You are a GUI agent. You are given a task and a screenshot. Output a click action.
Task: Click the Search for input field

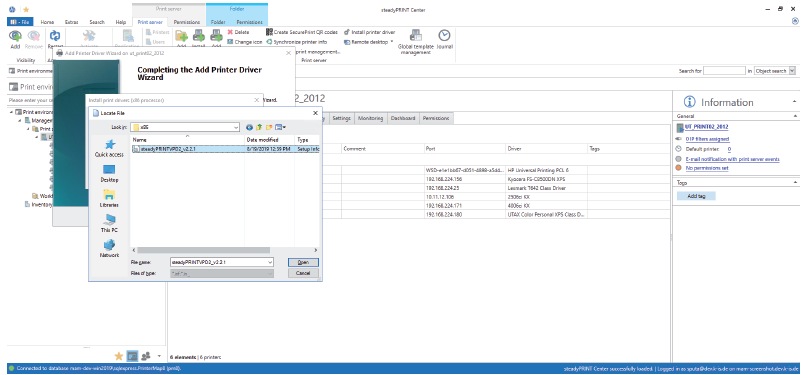tap(724, 71)
